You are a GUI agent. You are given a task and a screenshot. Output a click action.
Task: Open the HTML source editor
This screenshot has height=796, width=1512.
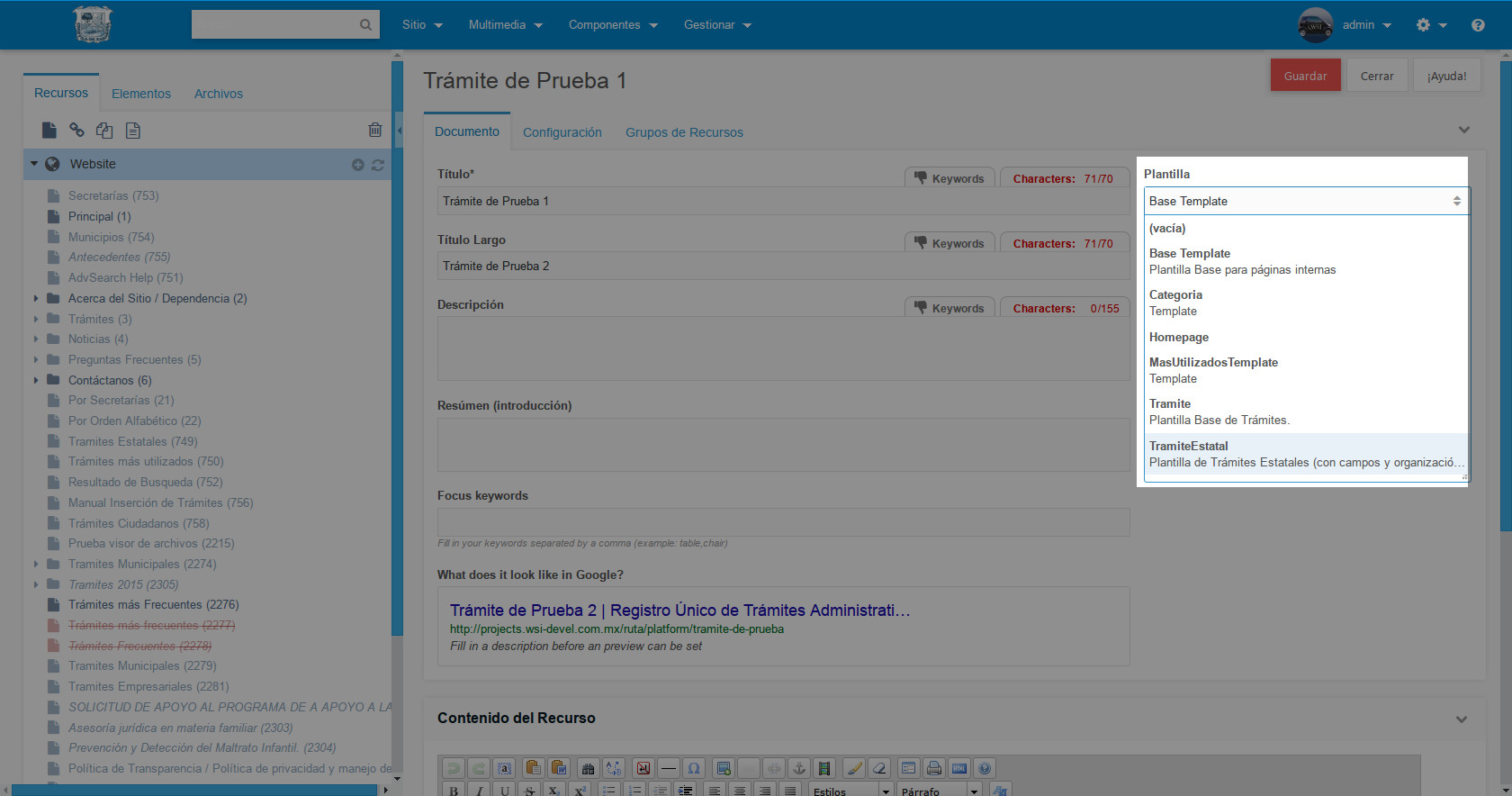(x=959, y=768)
